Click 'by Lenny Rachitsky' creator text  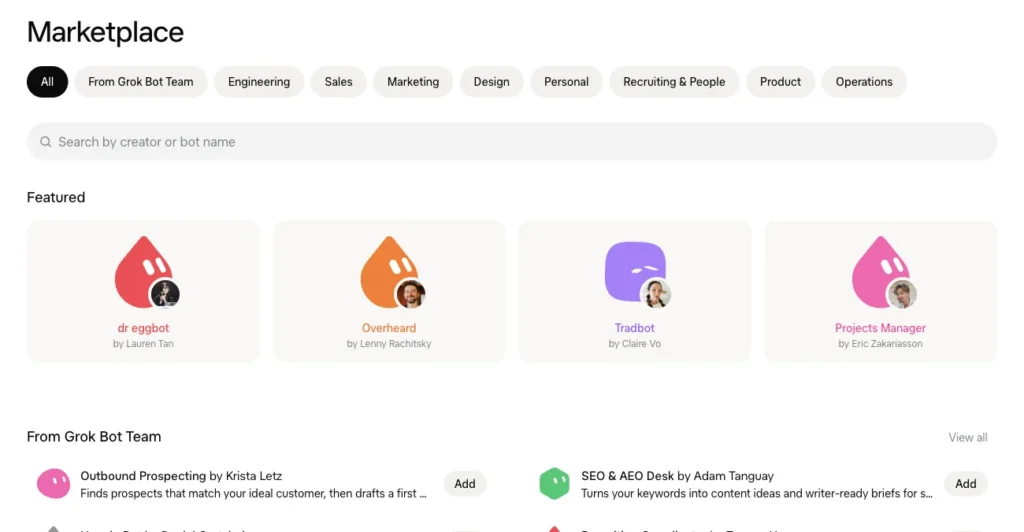click(x=389, y=343)
